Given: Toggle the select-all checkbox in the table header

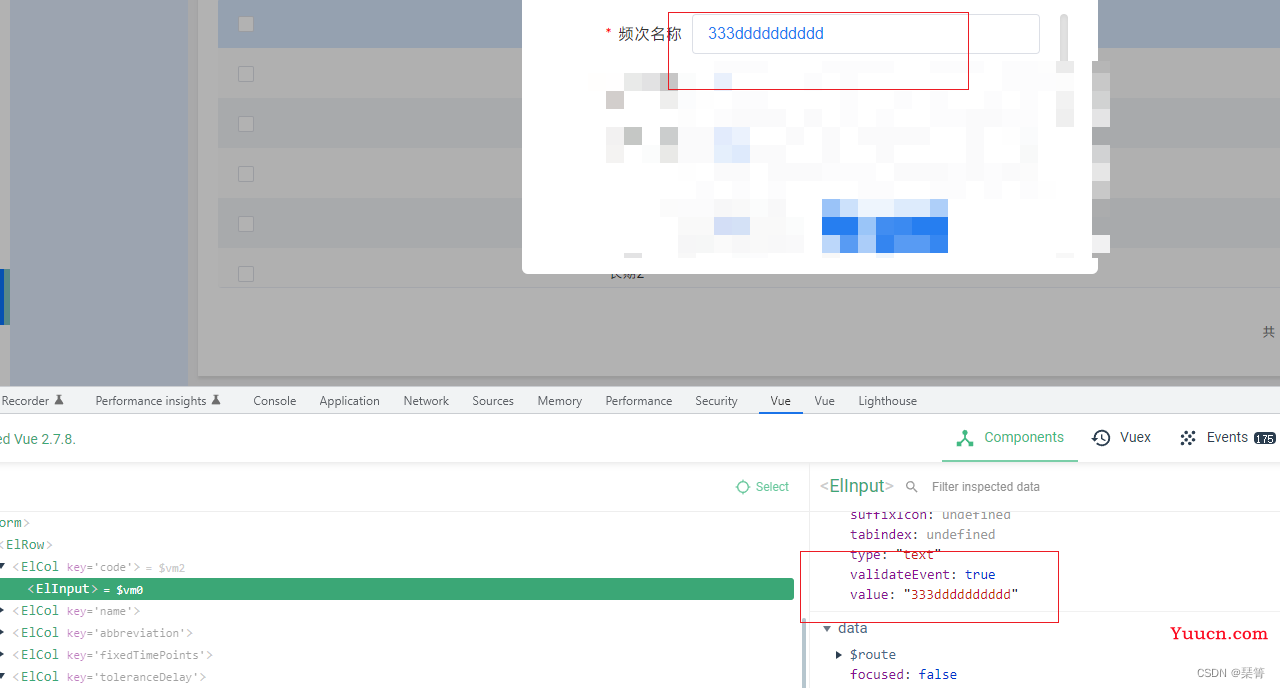Looking at the screenshot, I should click(246, 24).
